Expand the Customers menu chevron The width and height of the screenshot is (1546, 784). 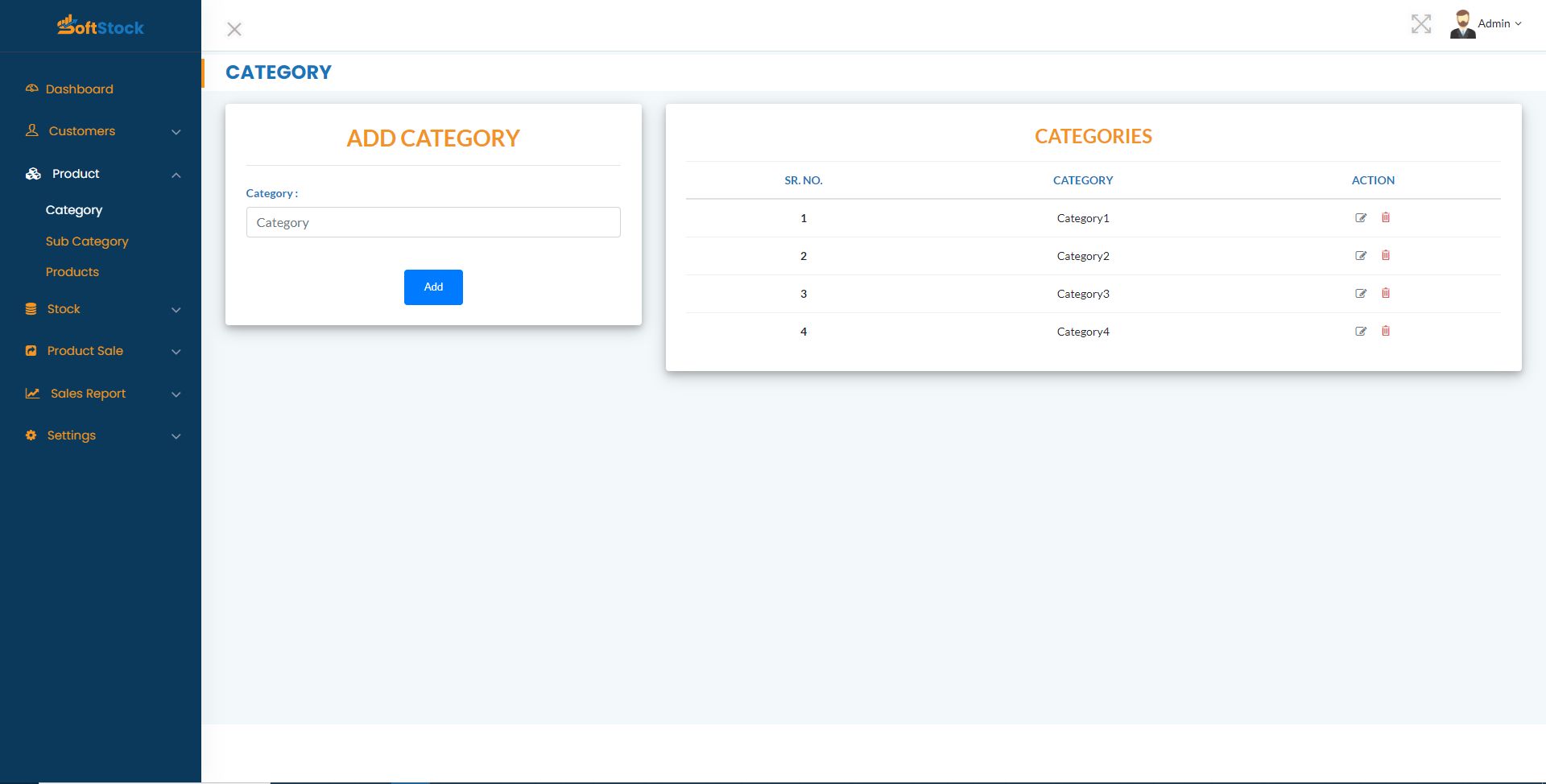176,132
